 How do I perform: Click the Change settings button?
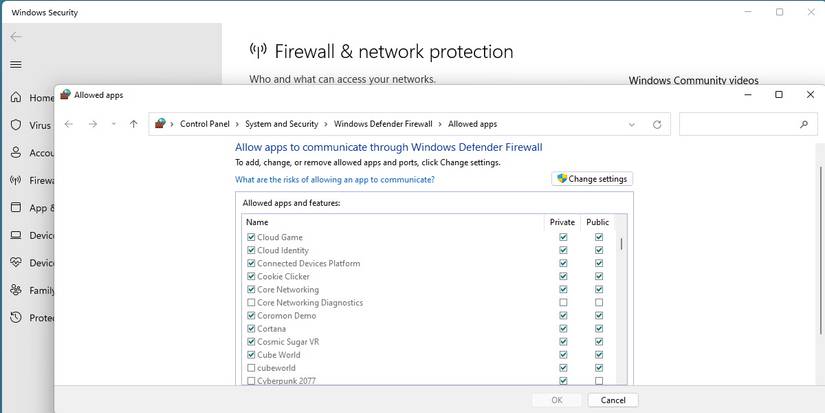click(592, 179)
